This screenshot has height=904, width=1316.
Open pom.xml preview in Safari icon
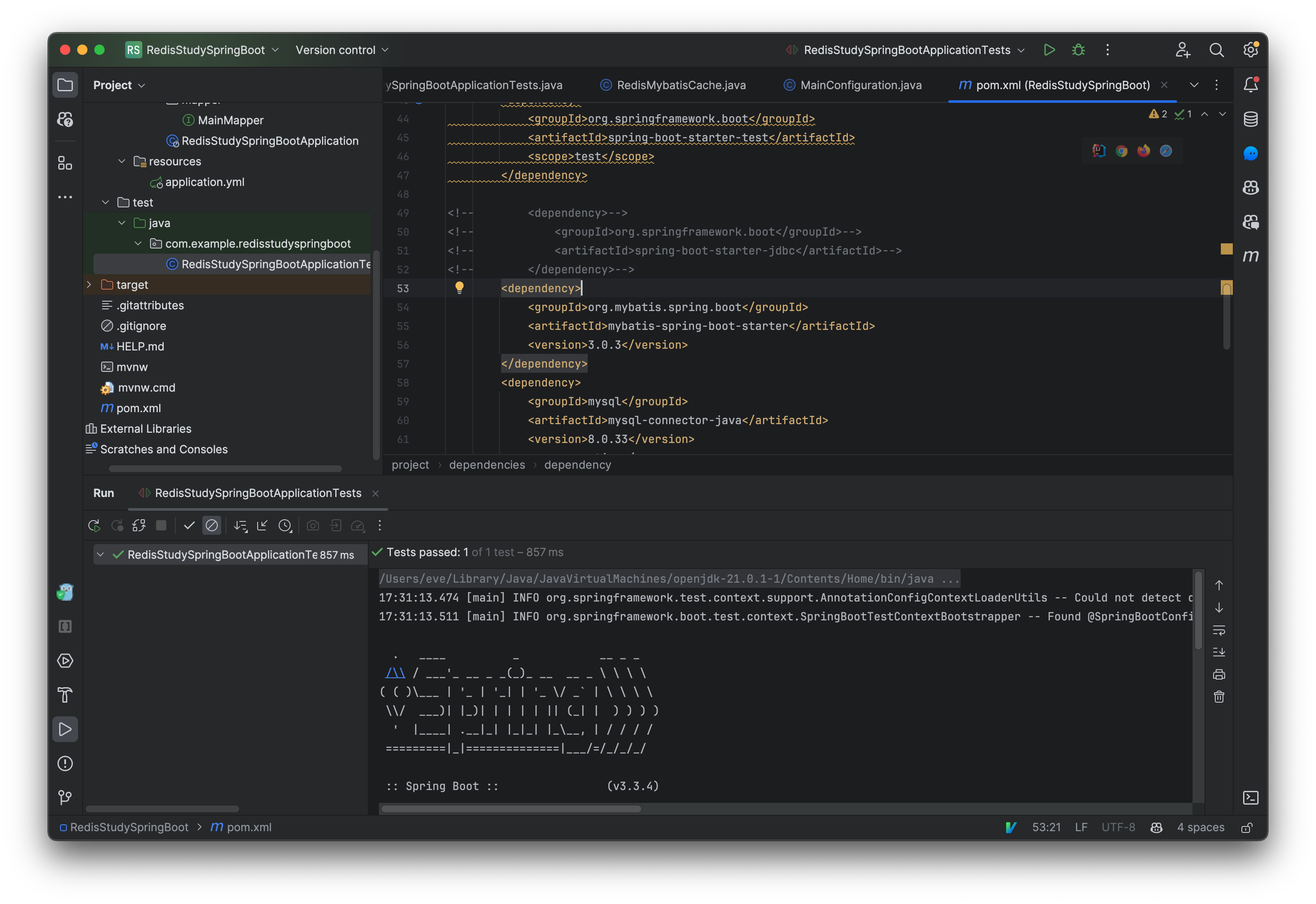click(x=1166, y=151)
